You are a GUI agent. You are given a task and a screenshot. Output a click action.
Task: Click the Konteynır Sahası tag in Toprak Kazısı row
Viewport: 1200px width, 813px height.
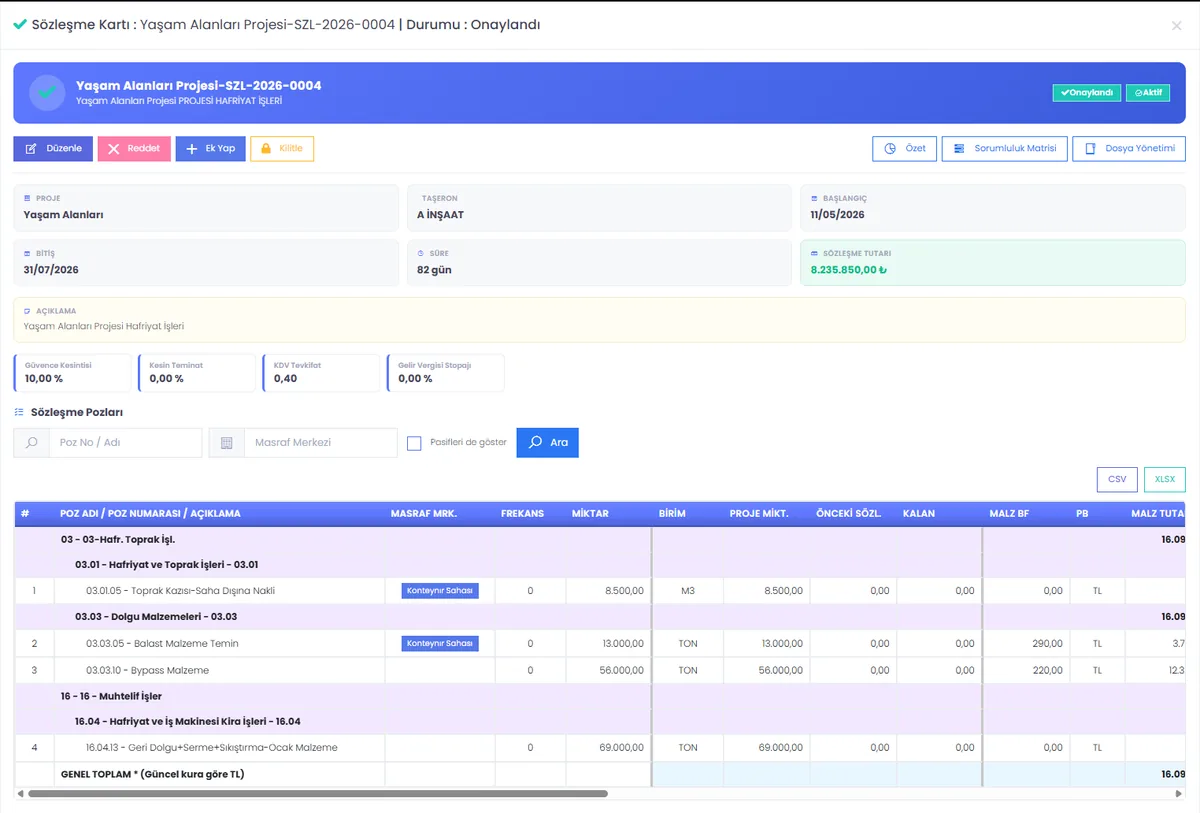[440, 591]
